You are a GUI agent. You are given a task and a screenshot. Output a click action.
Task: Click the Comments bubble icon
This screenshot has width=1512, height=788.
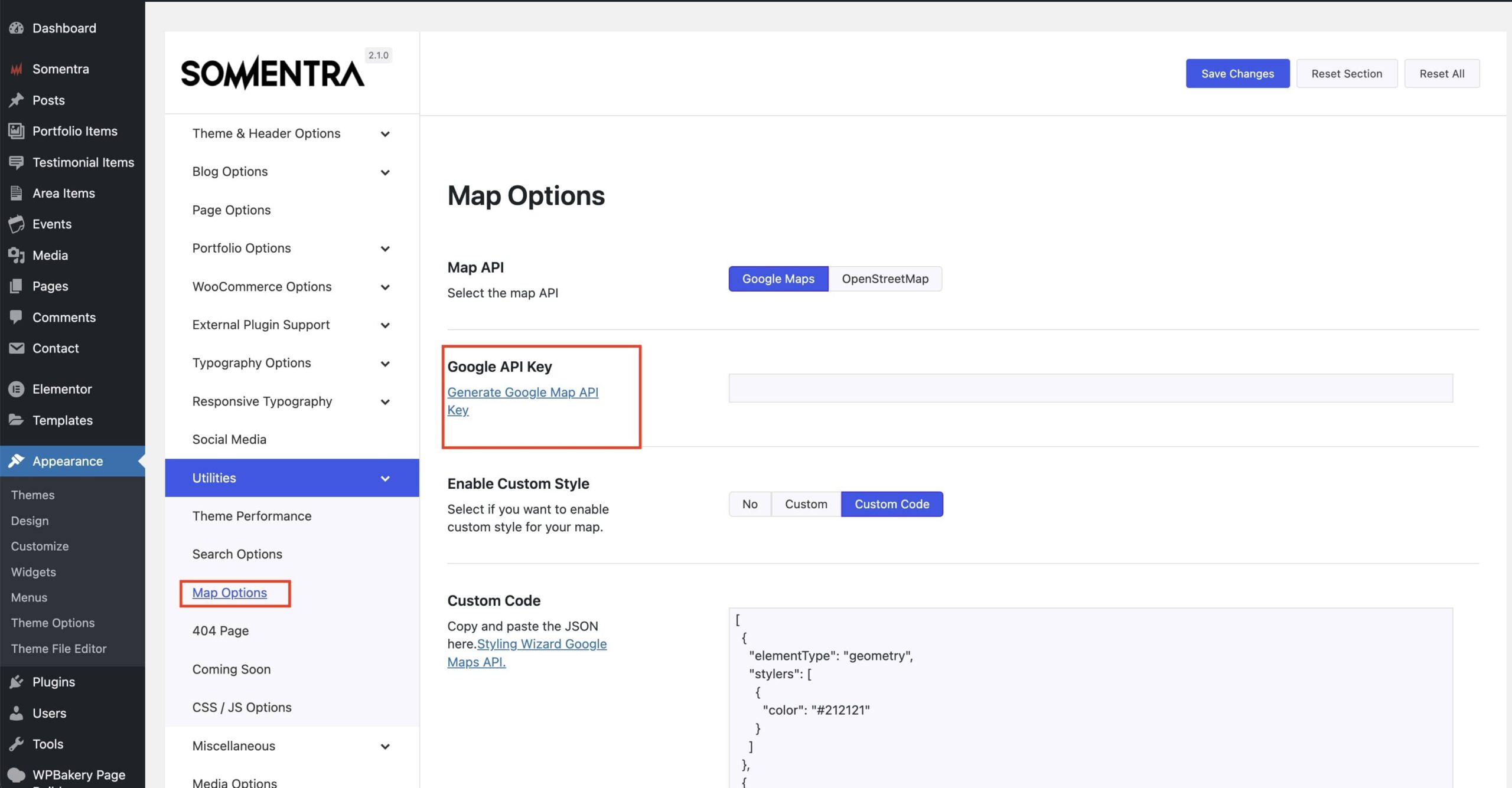17,317
